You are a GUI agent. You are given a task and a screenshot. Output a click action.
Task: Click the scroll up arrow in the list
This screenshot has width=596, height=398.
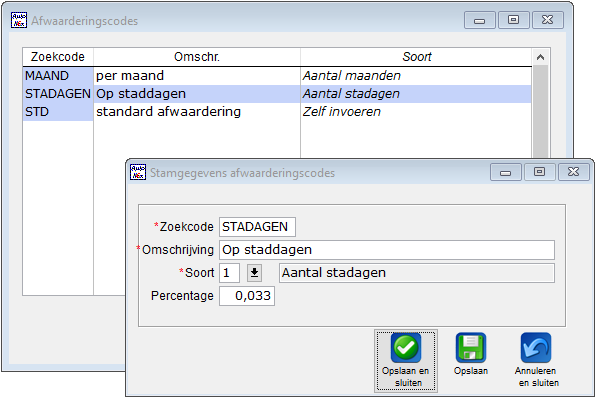point(540,57)
